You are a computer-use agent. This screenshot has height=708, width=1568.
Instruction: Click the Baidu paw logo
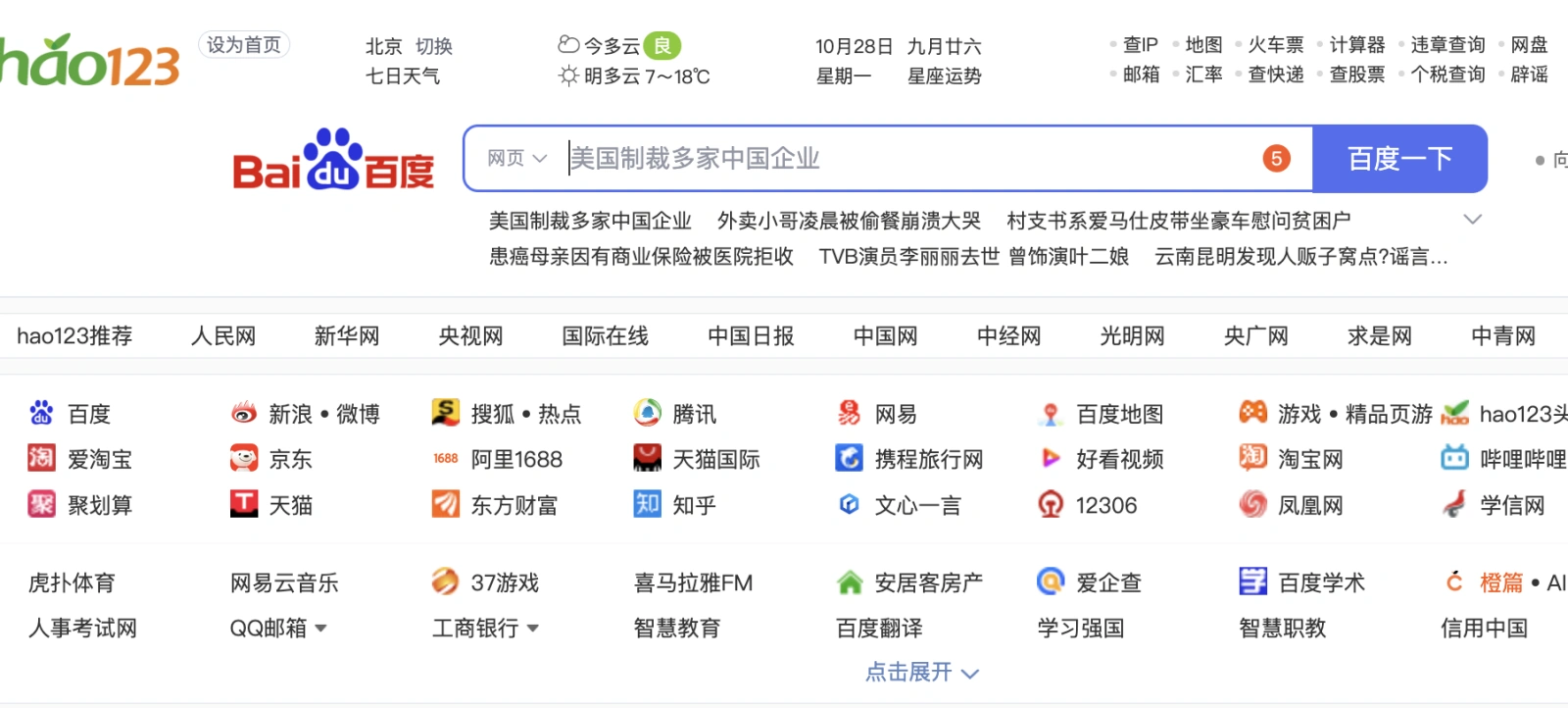click(333, 159)
